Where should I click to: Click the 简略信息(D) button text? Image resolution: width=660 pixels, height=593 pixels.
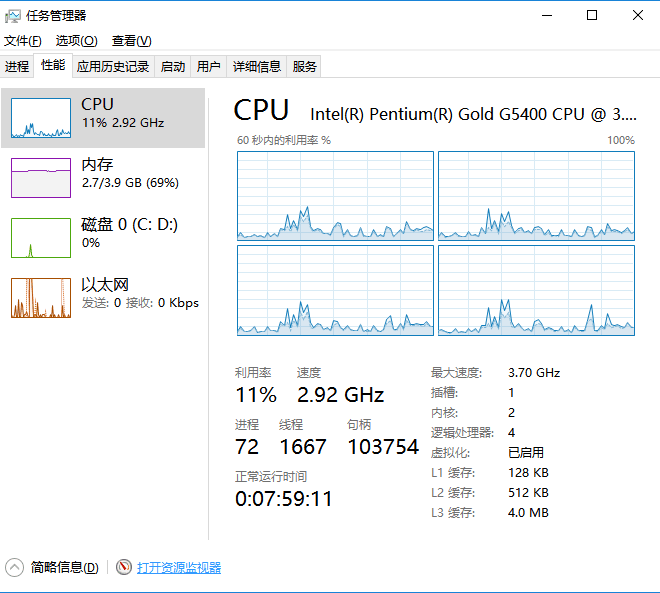[65, 567]
